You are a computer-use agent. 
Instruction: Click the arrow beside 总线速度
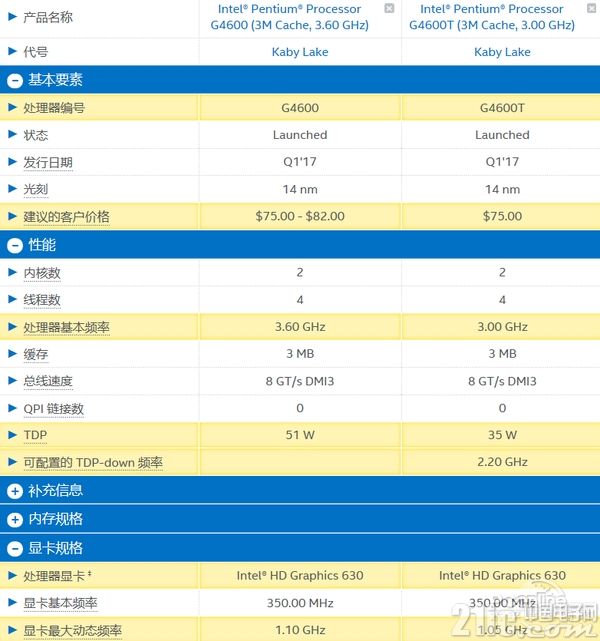(x=12, y=381)
